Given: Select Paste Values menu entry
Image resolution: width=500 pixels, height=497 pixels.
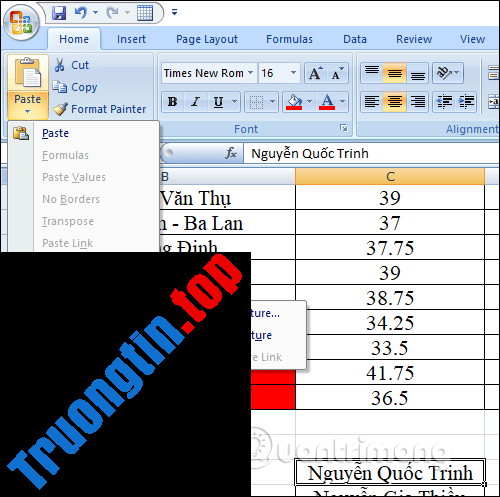Looking at the screenshot, I should 83,177.
